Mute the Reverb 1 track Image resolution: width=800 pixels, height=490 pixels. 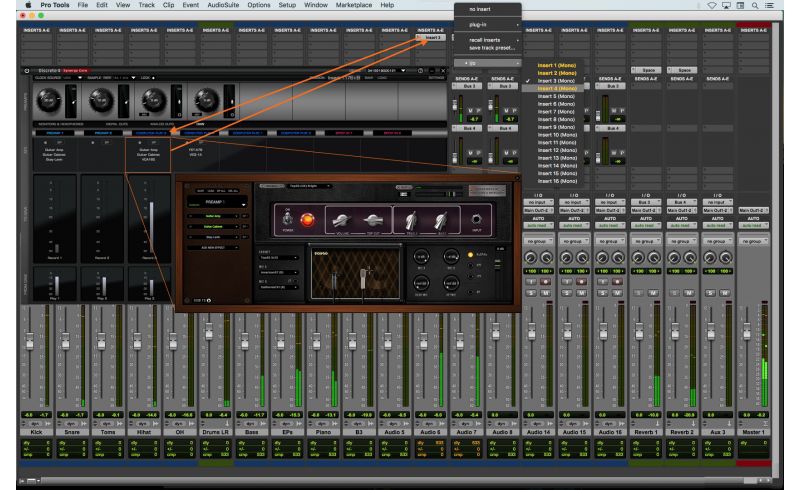(x=653, y=293)
